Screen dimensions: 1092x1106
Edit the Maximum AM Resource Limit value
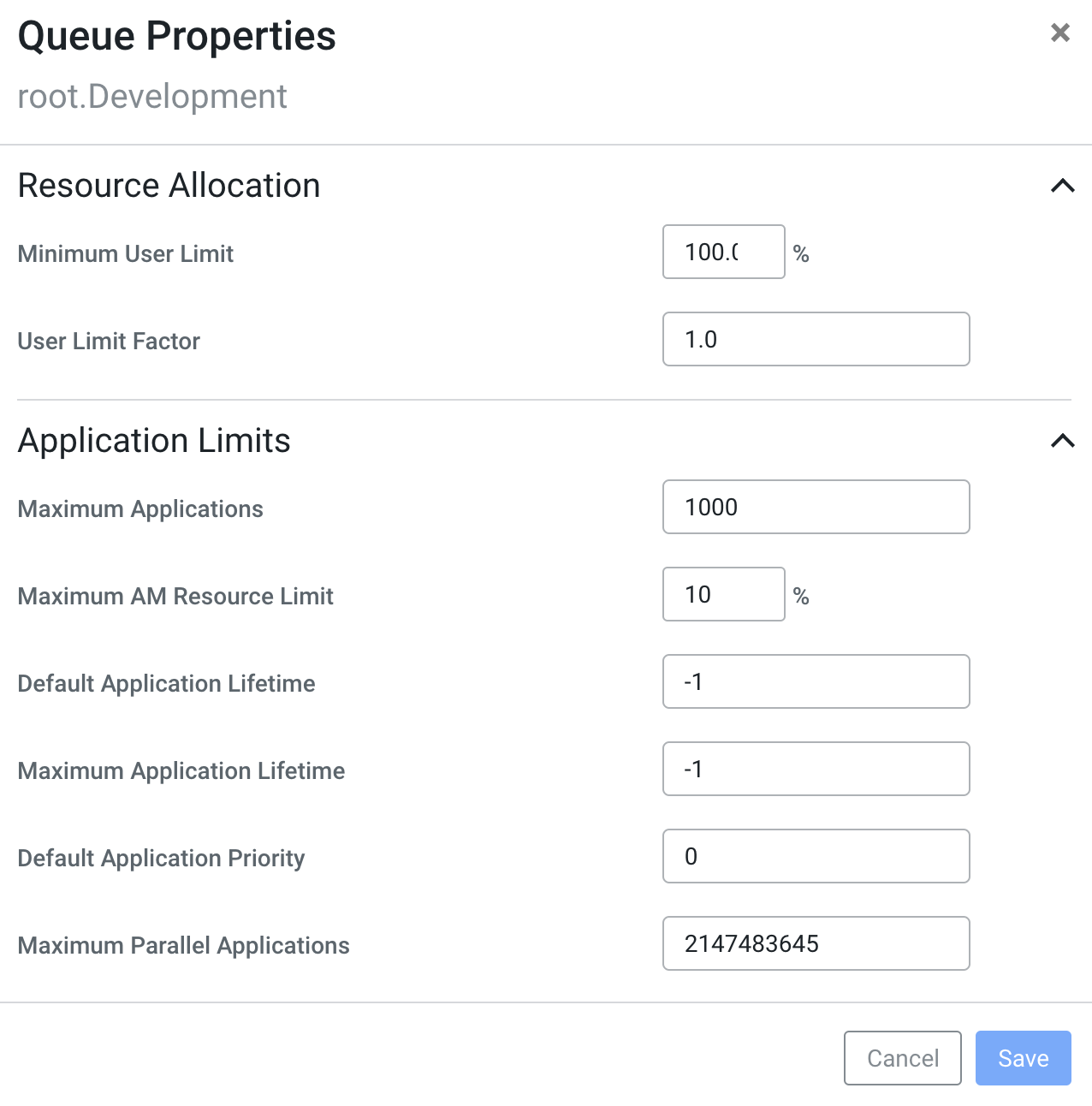[x=723, y=594]
